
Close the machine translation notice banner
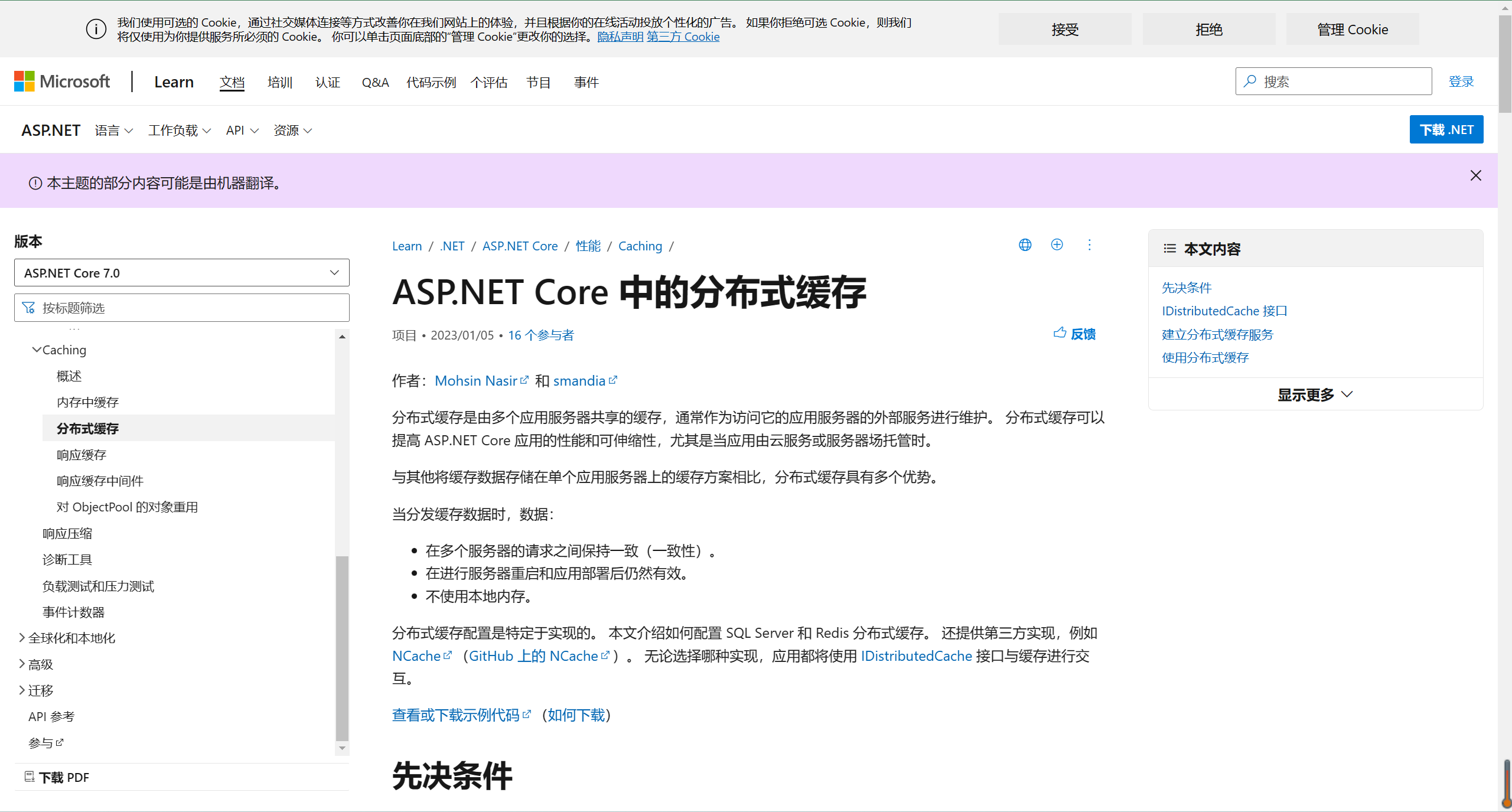click(1475, 175)
